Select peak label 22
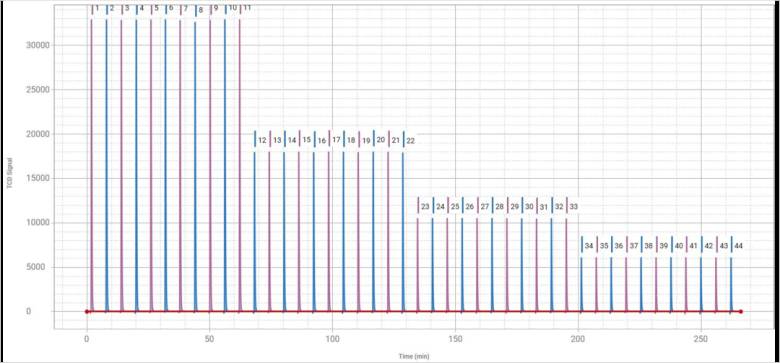This screenshot has height=363, width=780. click(x=410, y=141)
